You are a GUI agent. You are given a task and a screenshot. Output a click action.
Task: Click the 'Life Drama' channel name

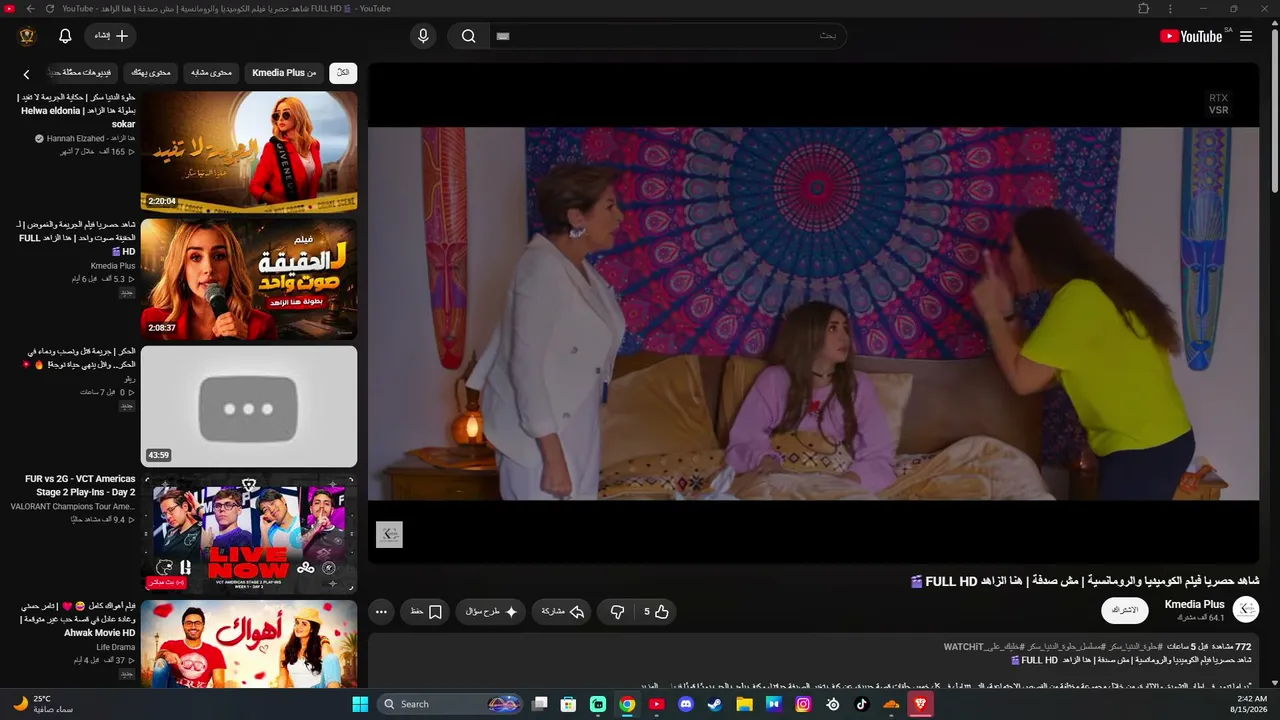[x=116, y=648]
